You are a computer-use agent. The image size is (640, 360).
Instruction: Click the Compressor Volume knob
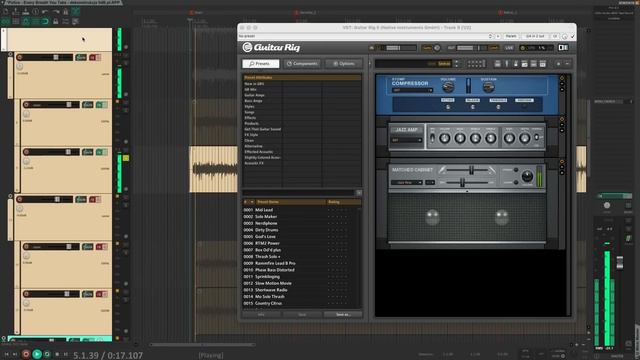(448, 87)
